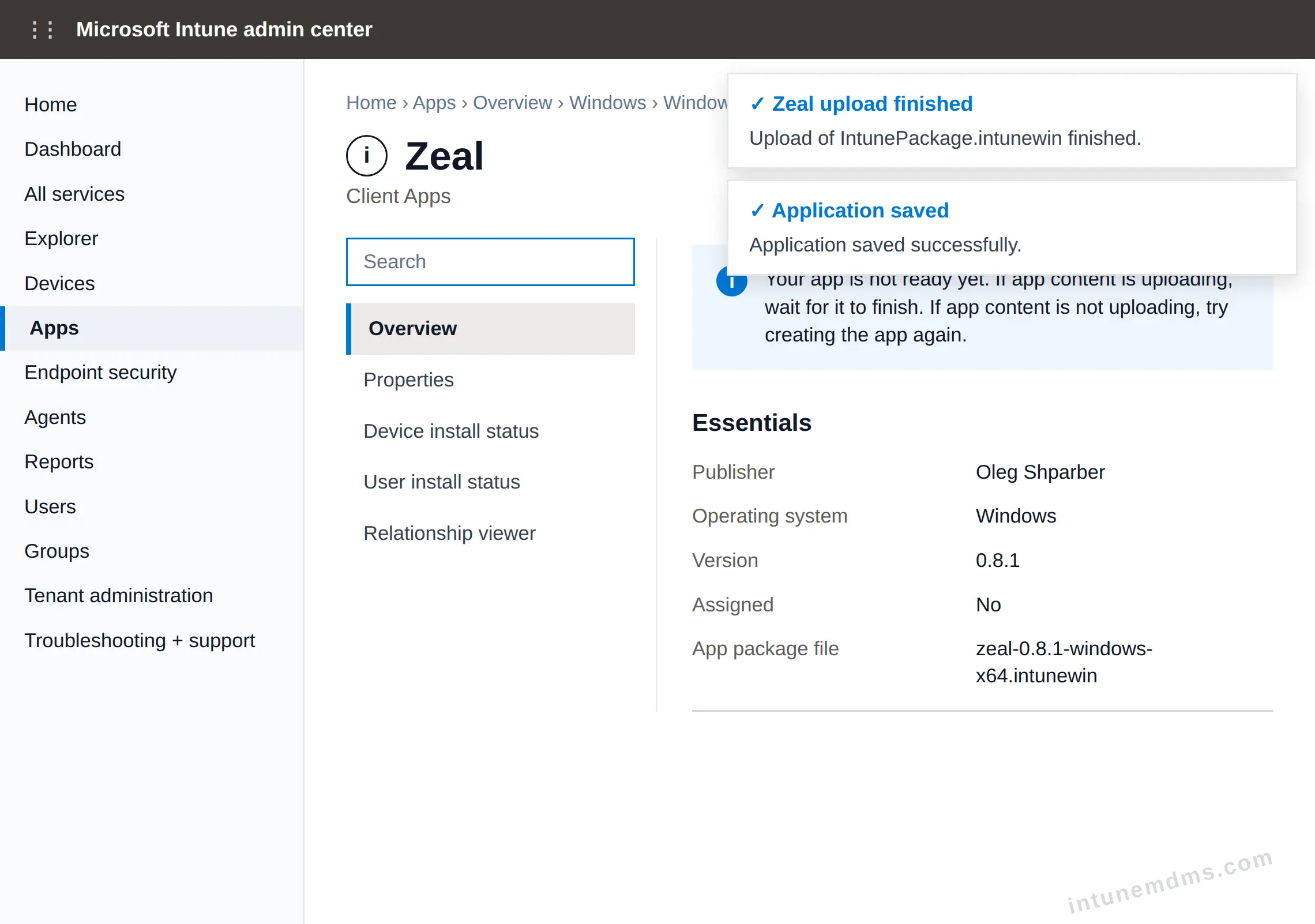The image size is (1315, 924).
Task: Select the Overview tab for Zeal
Action: 490,328
